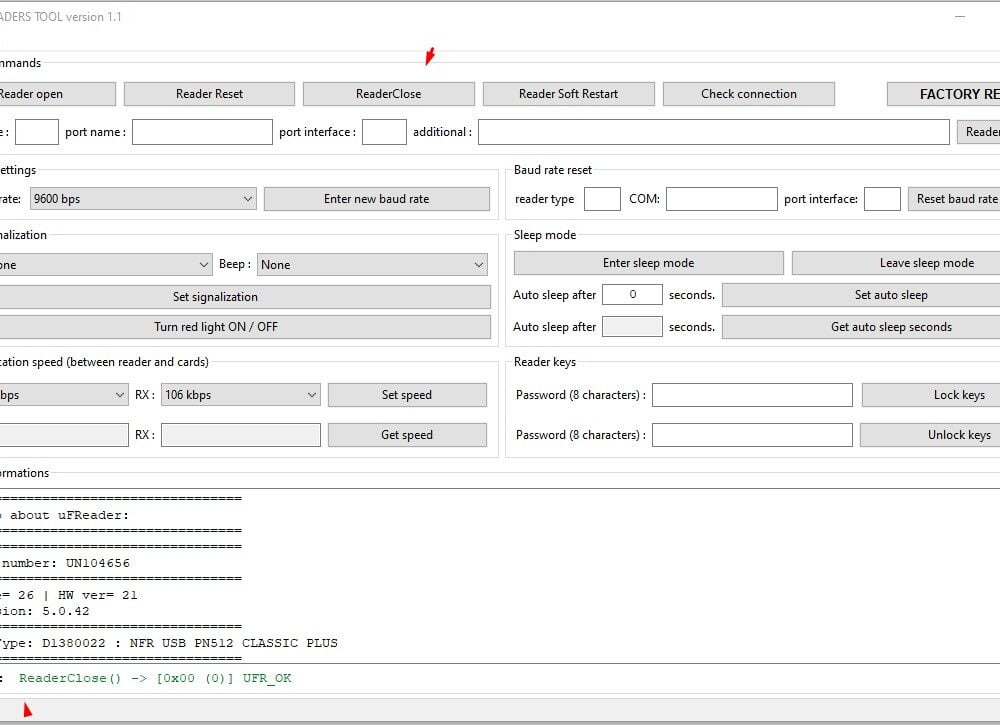This screenshot has height=725, width=1000.
Task: Click the serial number UN104656 text
Action: (x=98, y=563)
